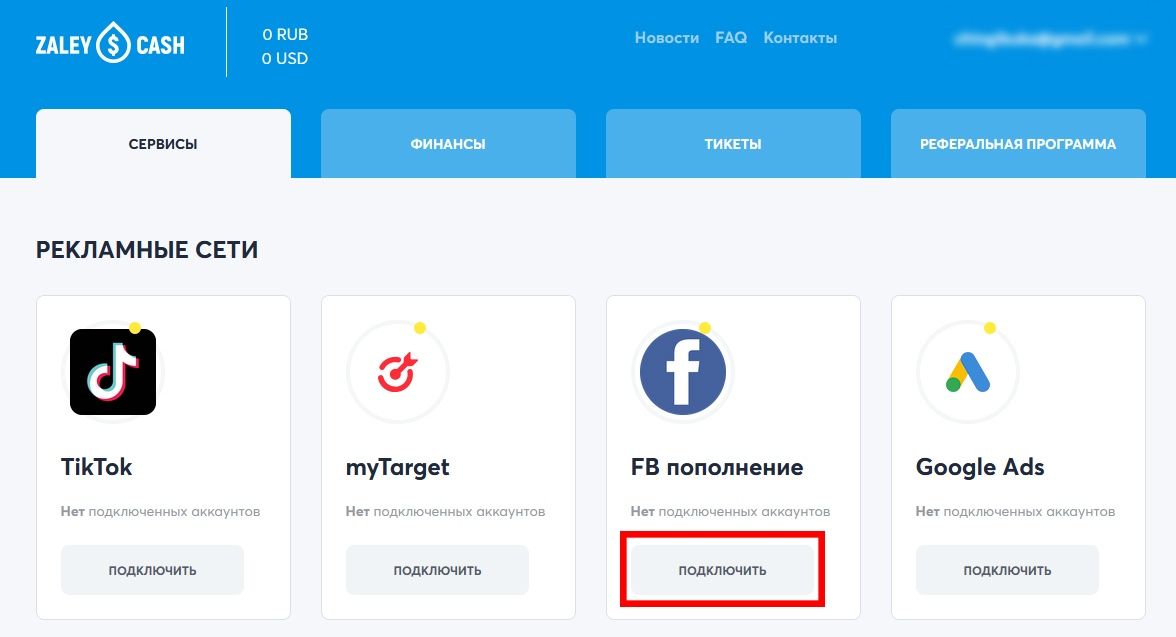Open the Контакты link

(800, 38)
